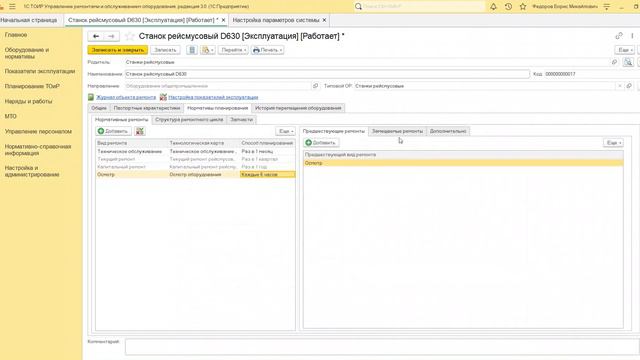The width and height of the screenshot is (640, 360).
Task: Open the Главное section
Action: [16, 35]
